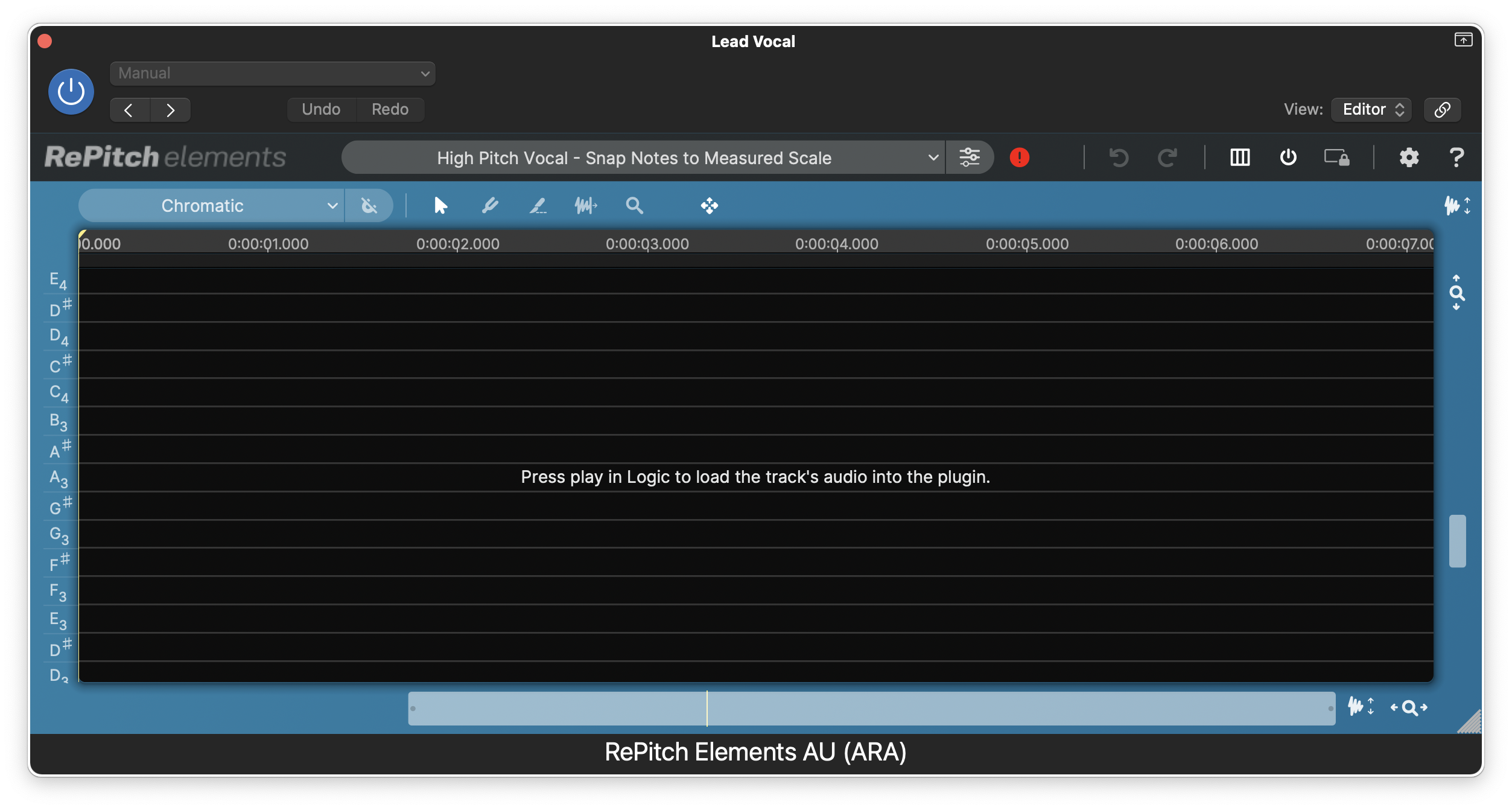The height and width of the screenshot is (810, 1512).
Task: Select the arrow pointer tool
Action: 440,206
